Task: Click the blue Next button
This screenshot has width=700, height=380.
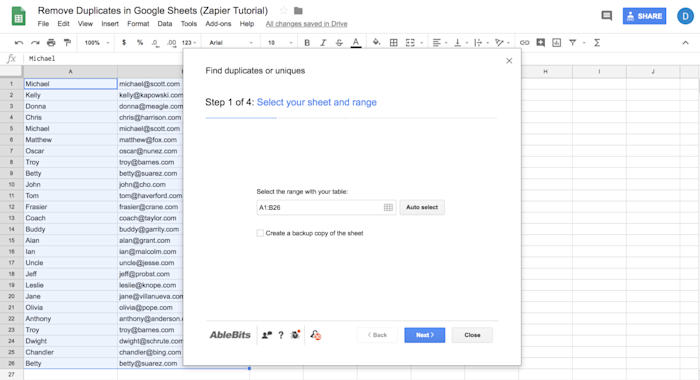Action: [x=425, y=335]
